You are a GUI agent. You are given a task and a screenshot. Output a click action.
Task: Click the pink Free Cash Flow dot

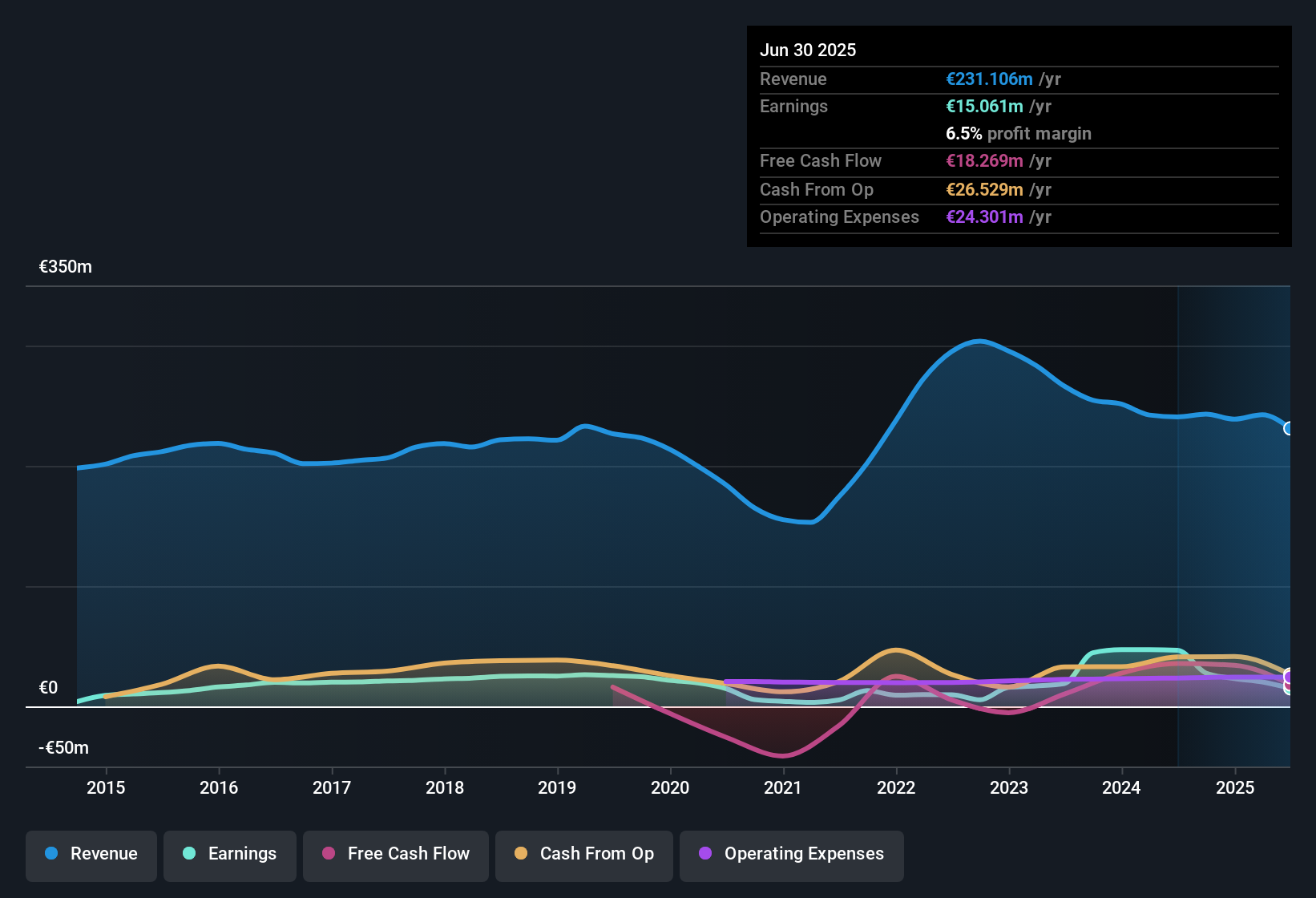click(x=329, y=853)
